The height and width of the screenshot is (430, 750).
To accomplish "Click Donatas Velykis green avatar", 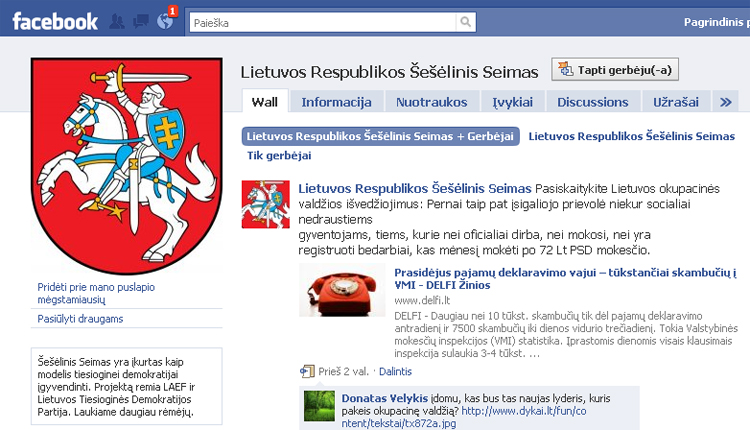I will pyautogui.click(x=320, y=406).
